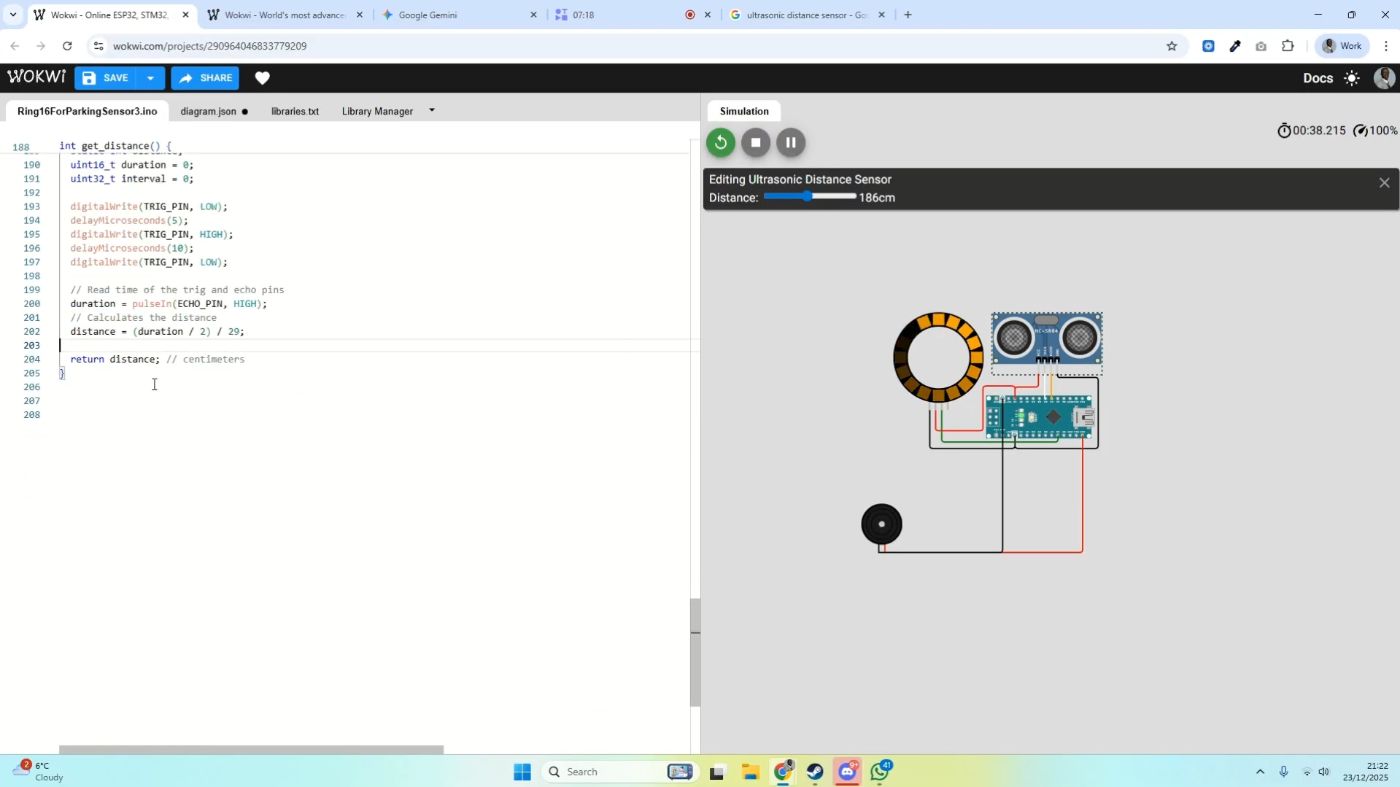
Task: Select the NeoPixel LED ring component
Action: (x=938, y=357)
